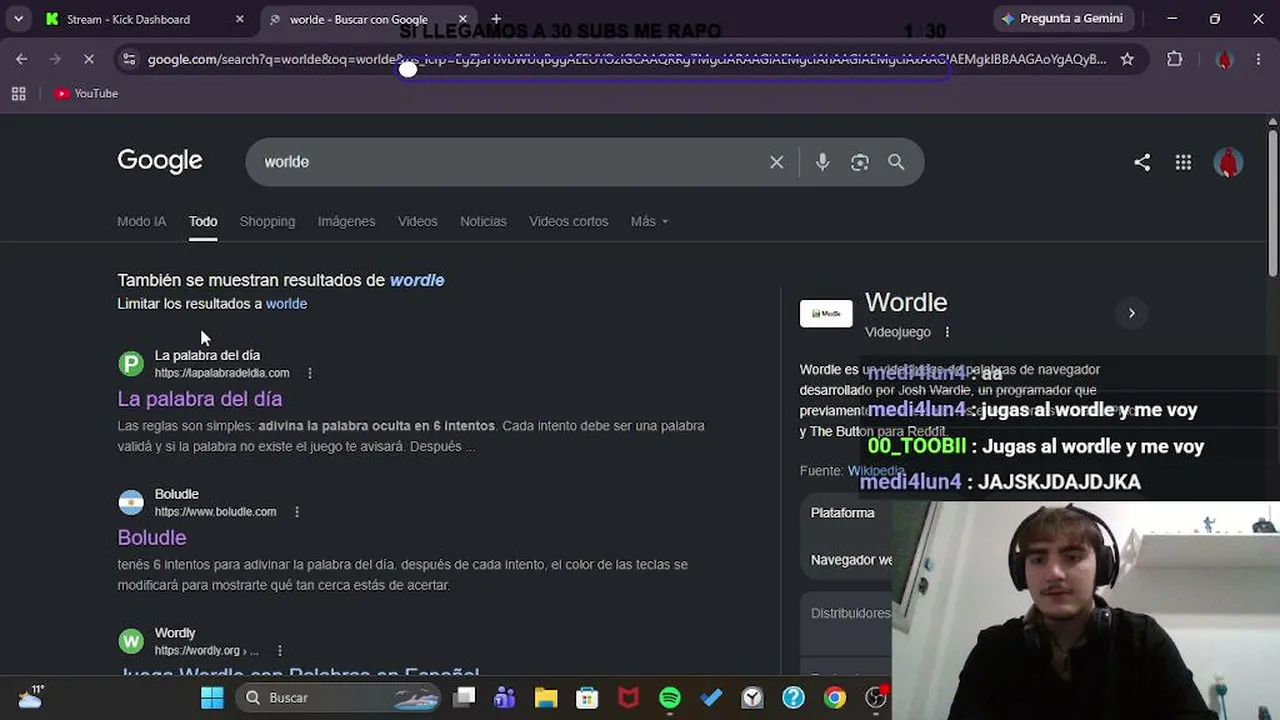1280x720 pixels.
Task: Open the blue checkmark To Do app
Action: [711, 697]
